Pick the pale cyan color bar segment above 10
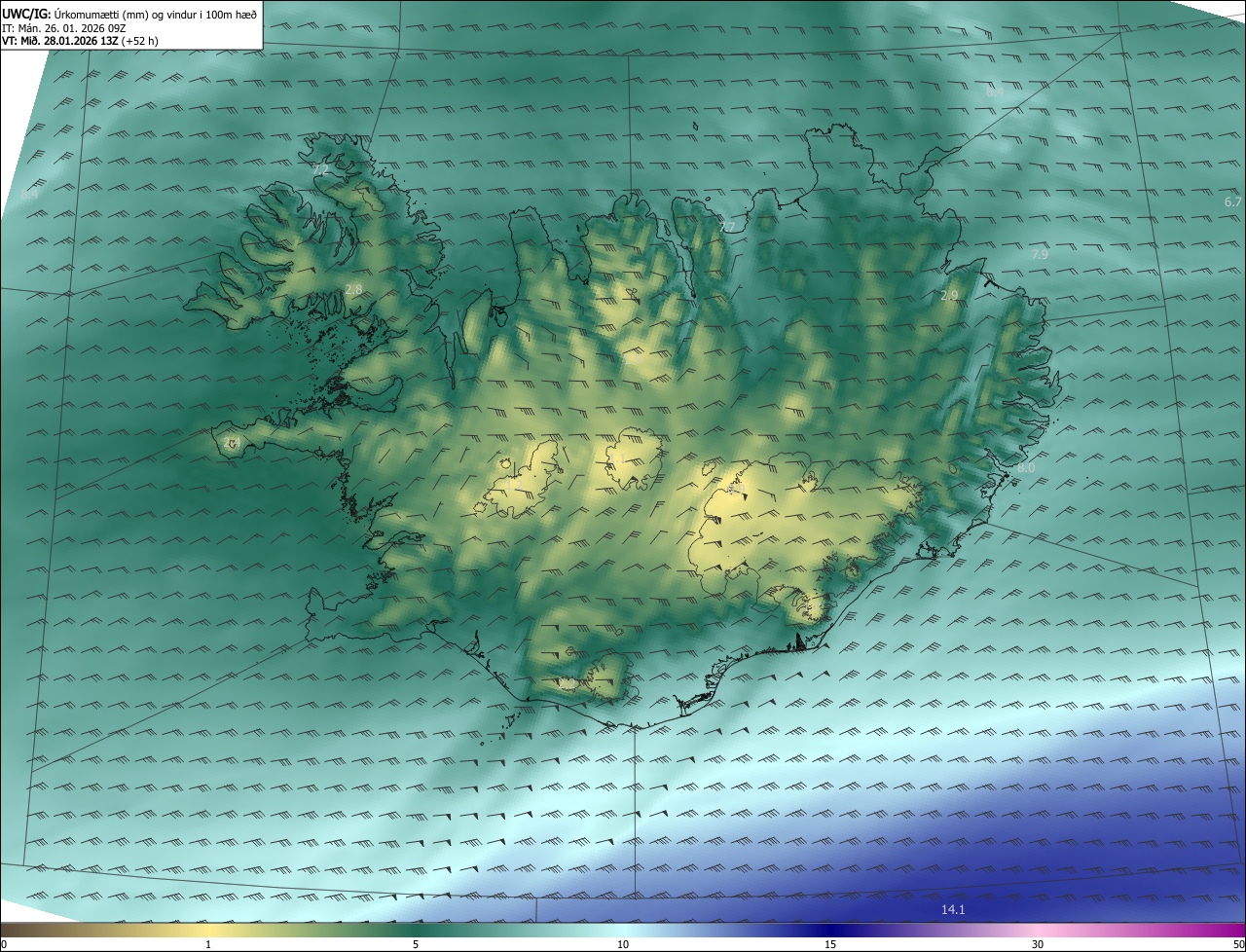The image size is (1246, 952). coord(623,931)
